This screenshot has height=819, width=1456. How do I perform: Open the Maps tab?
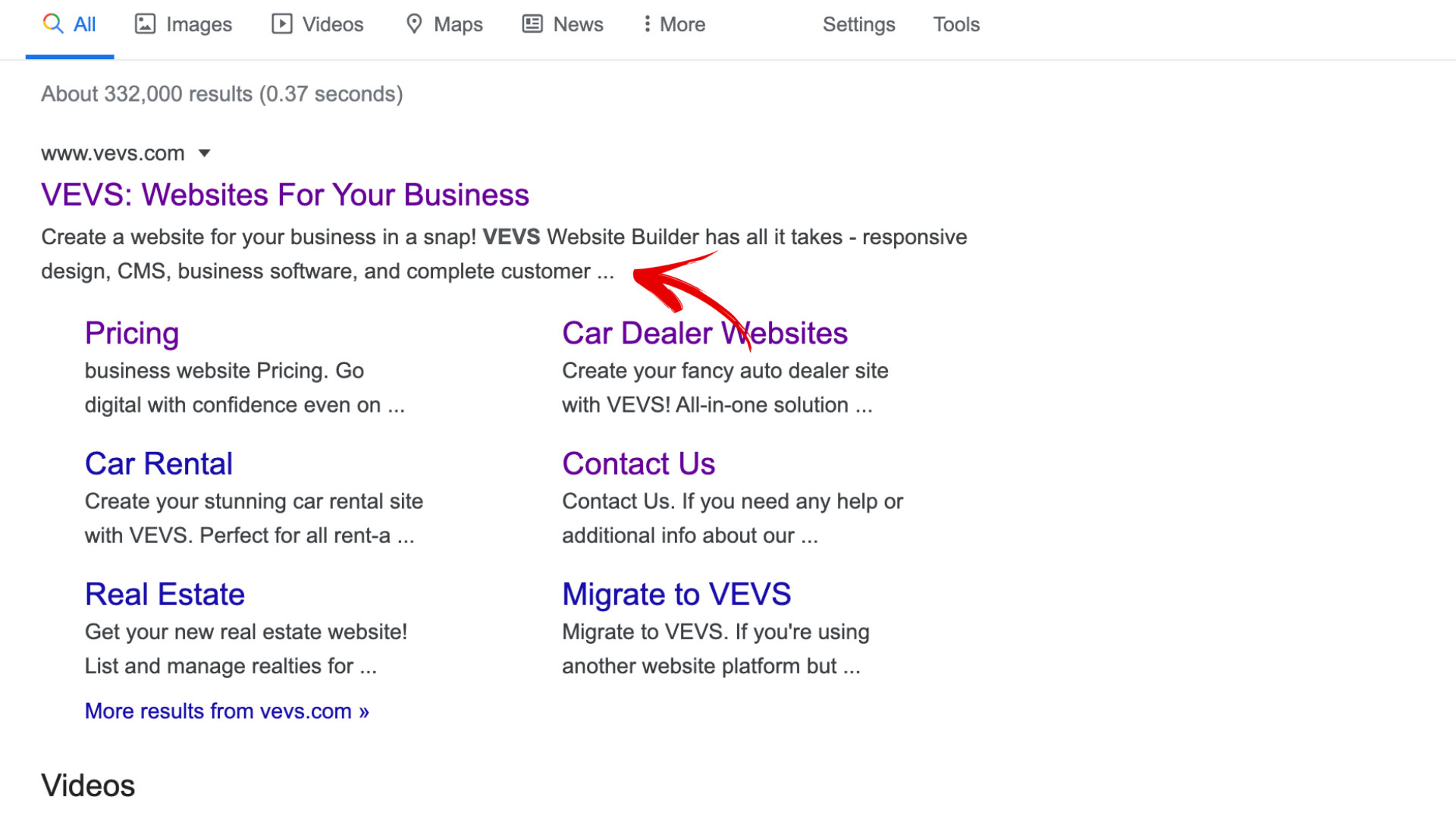[x=444, y=24]
